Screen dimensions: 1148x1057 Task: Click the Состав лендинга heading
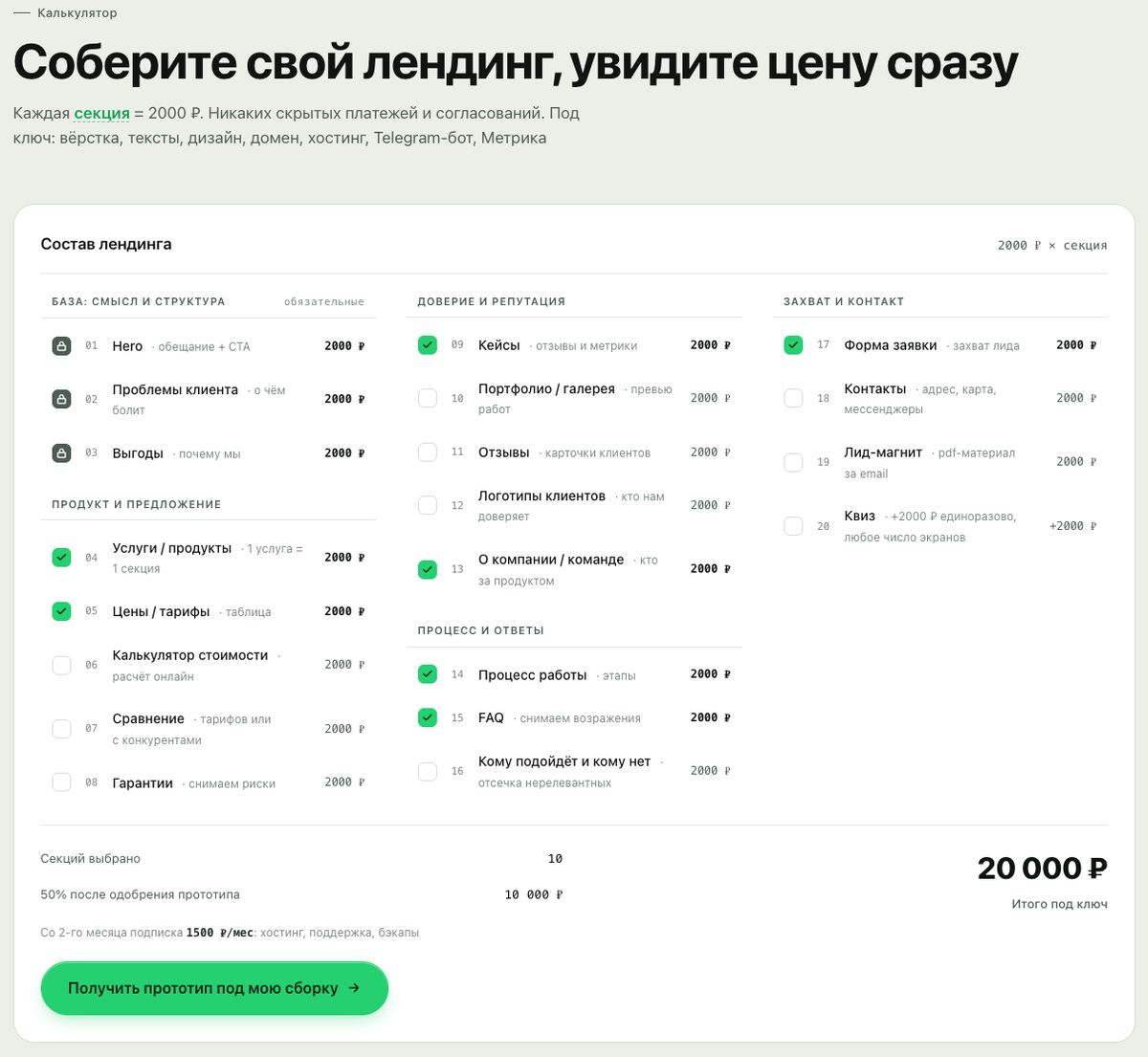[x=106, y=244]
